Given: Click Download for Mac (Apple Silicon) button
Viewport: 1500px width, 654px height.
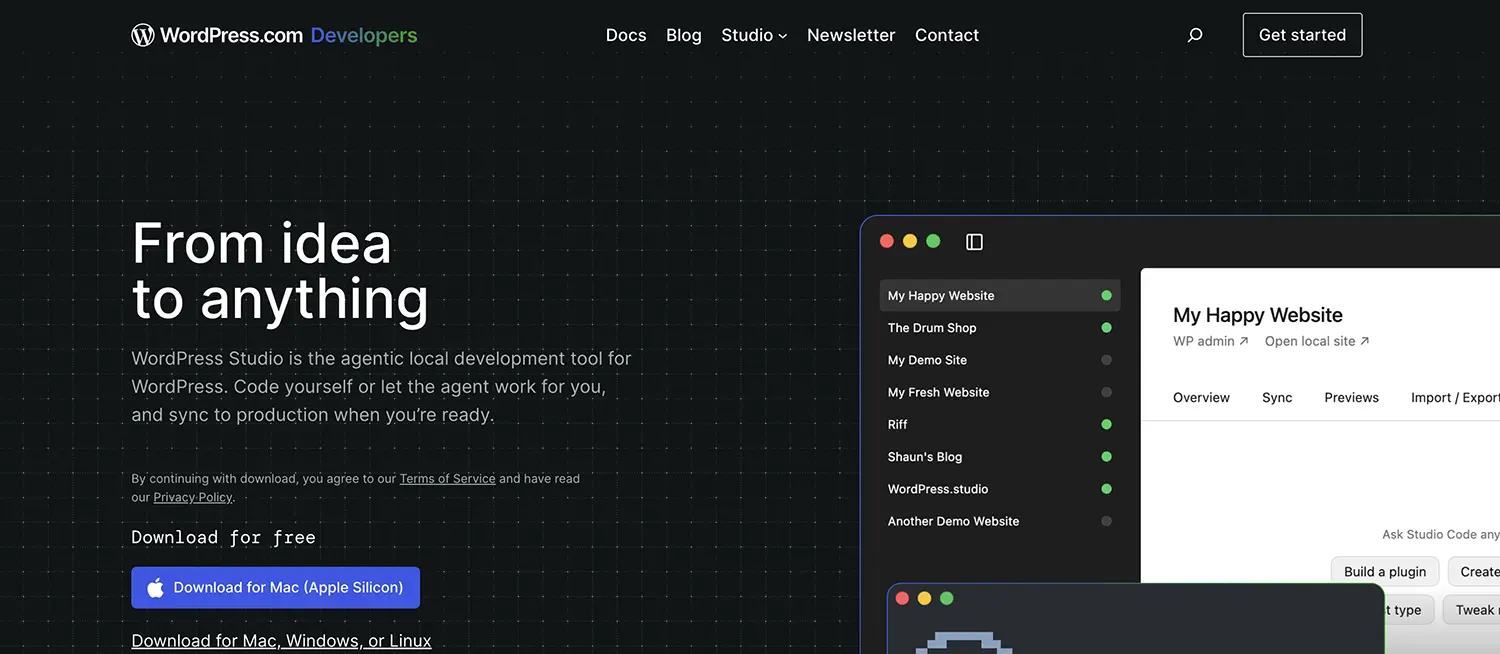Looking at the screenshot, I should [x=275, y=588].
